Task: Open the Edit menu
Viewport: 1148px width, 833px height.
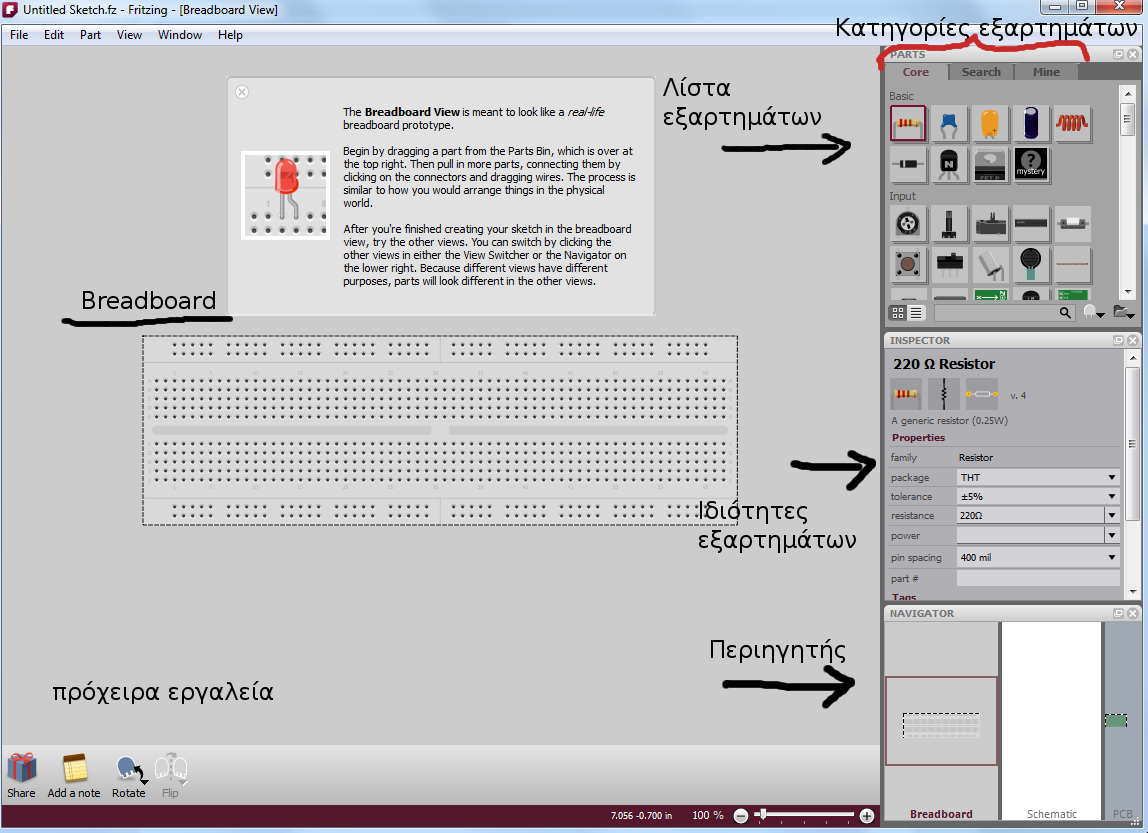Action: tap(53, 34)
